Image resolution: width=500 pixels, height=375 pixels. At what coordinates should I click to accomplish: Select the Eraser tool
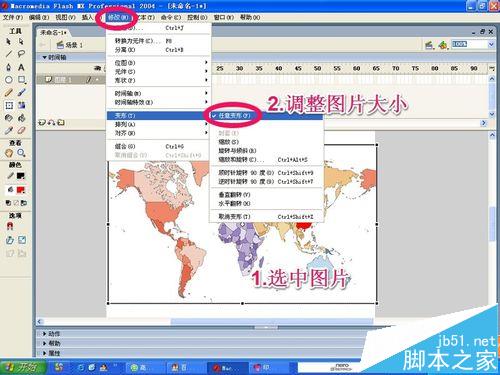(x=21, y=131)
